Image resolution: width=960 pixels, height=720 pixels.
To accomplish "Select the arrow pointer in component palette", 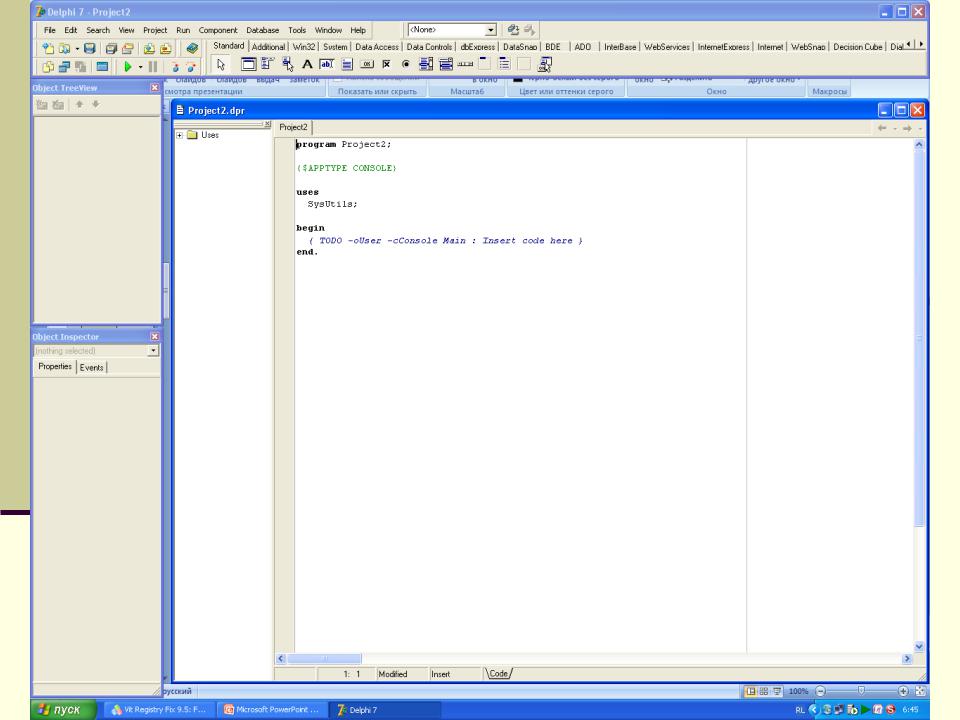I will pos(221,64).
